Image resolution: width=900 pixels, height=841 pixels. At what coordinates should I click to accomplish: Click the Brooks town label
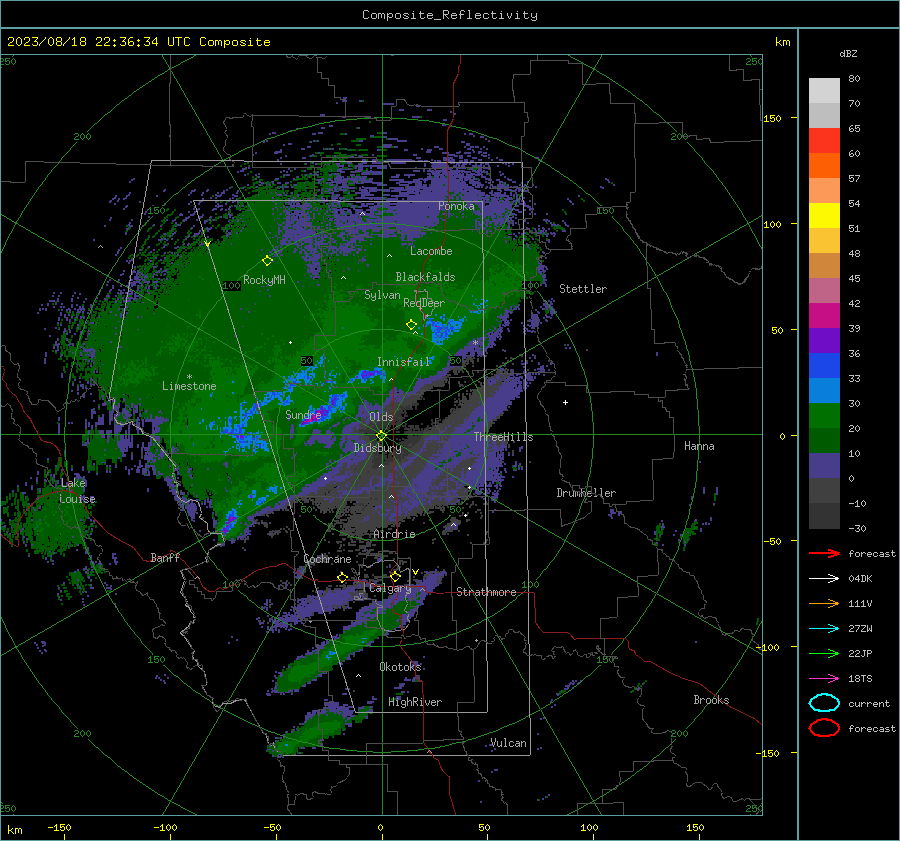click(x=711, y=700)
